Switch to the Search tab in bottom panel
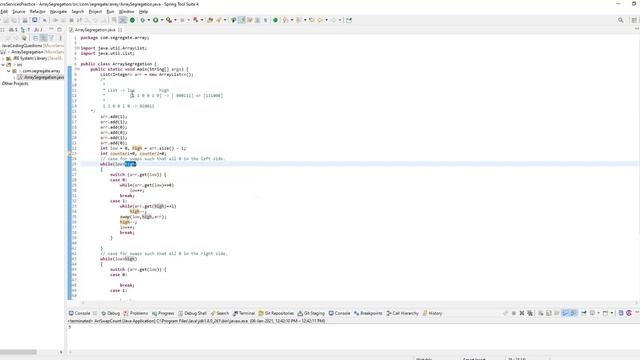The height and width of the screenshot is (360, 640). tap(220, 313)
